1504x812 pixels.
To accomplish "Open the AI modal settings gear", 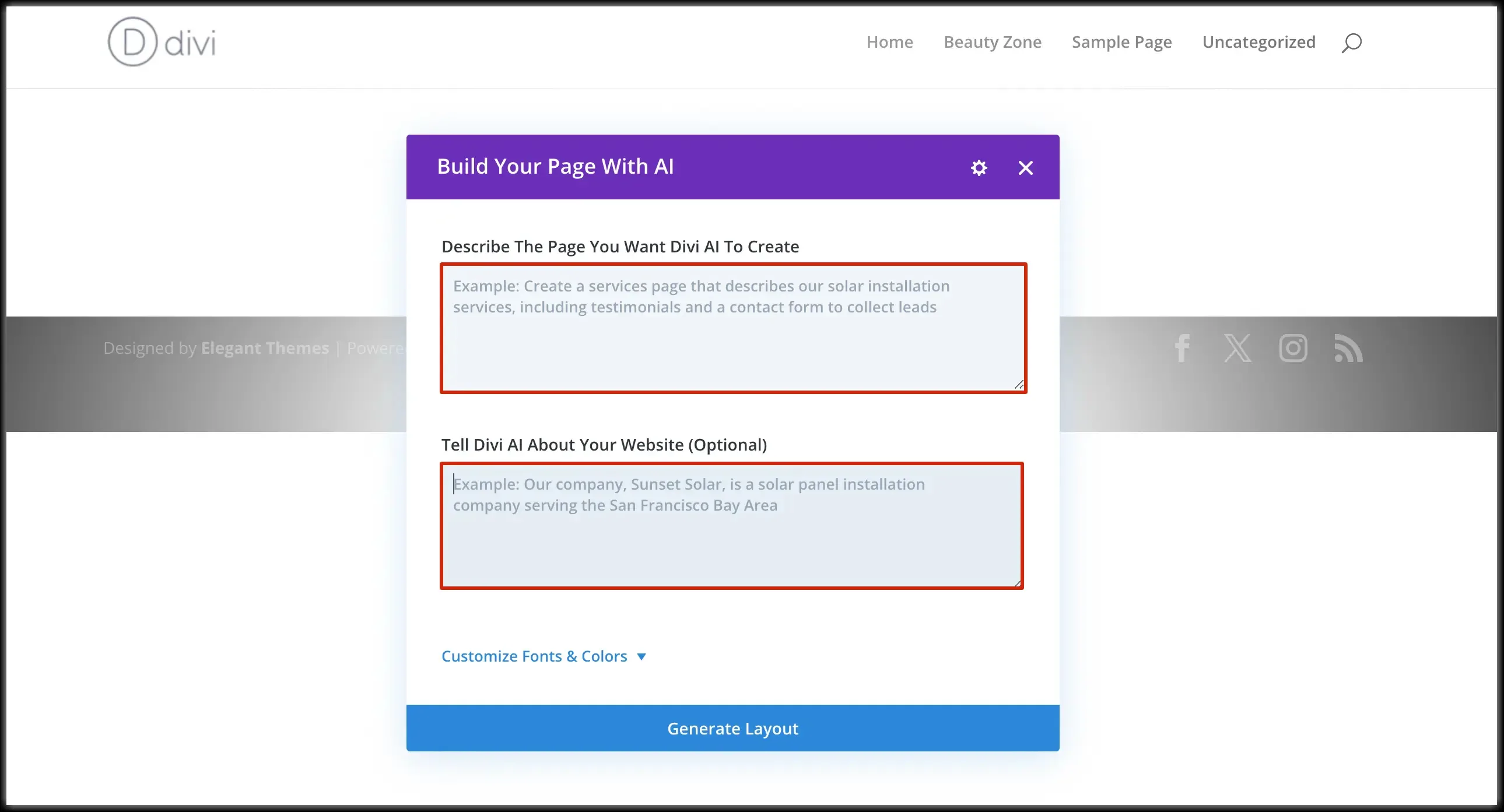I will point(979,168).
